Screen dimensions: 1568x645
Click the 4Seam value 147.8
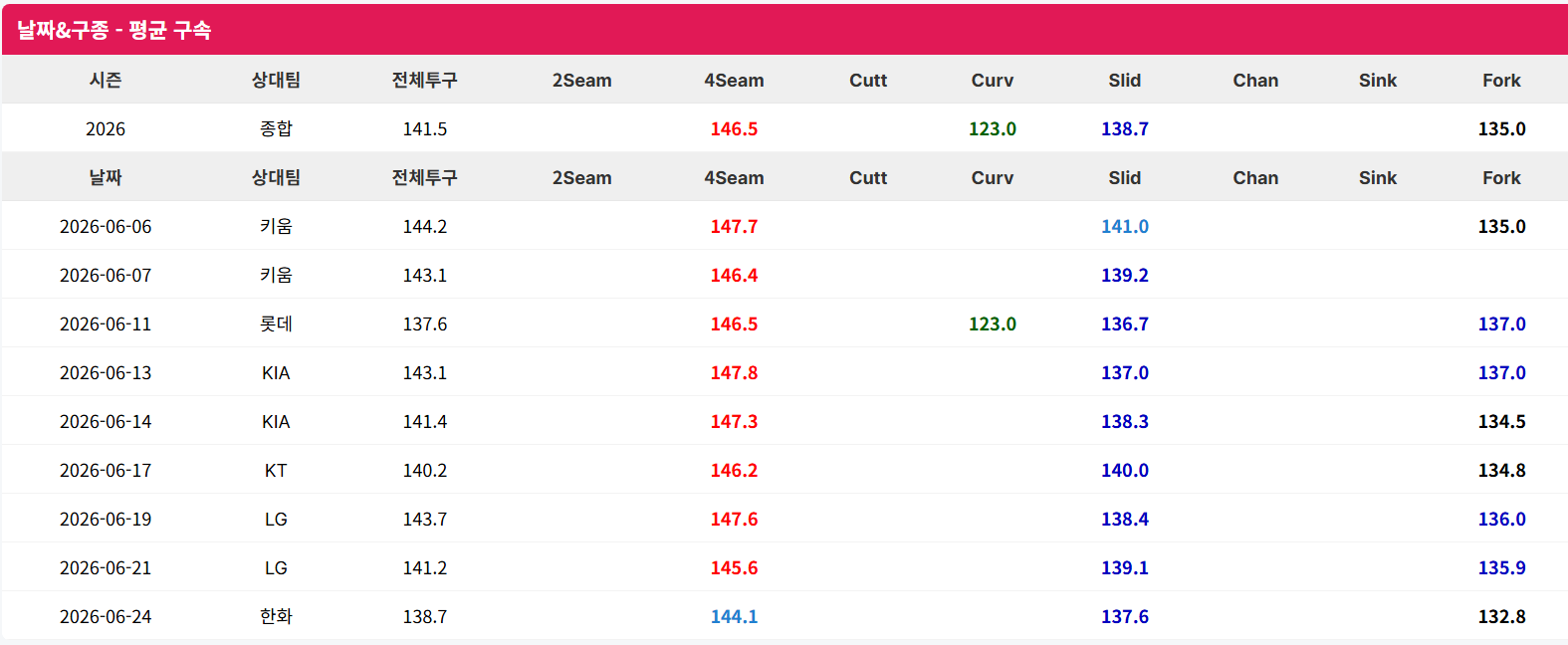[x=734, y=373]
